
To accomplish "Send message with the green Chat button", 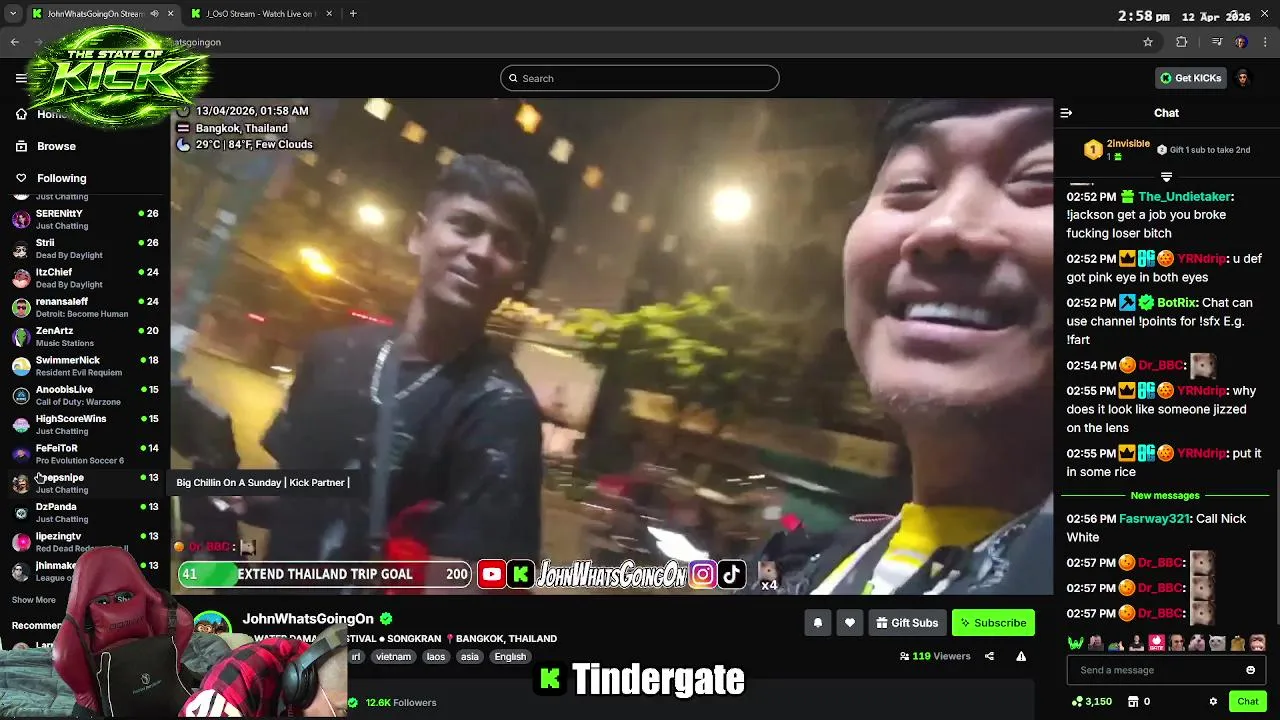I will 1247,702.
